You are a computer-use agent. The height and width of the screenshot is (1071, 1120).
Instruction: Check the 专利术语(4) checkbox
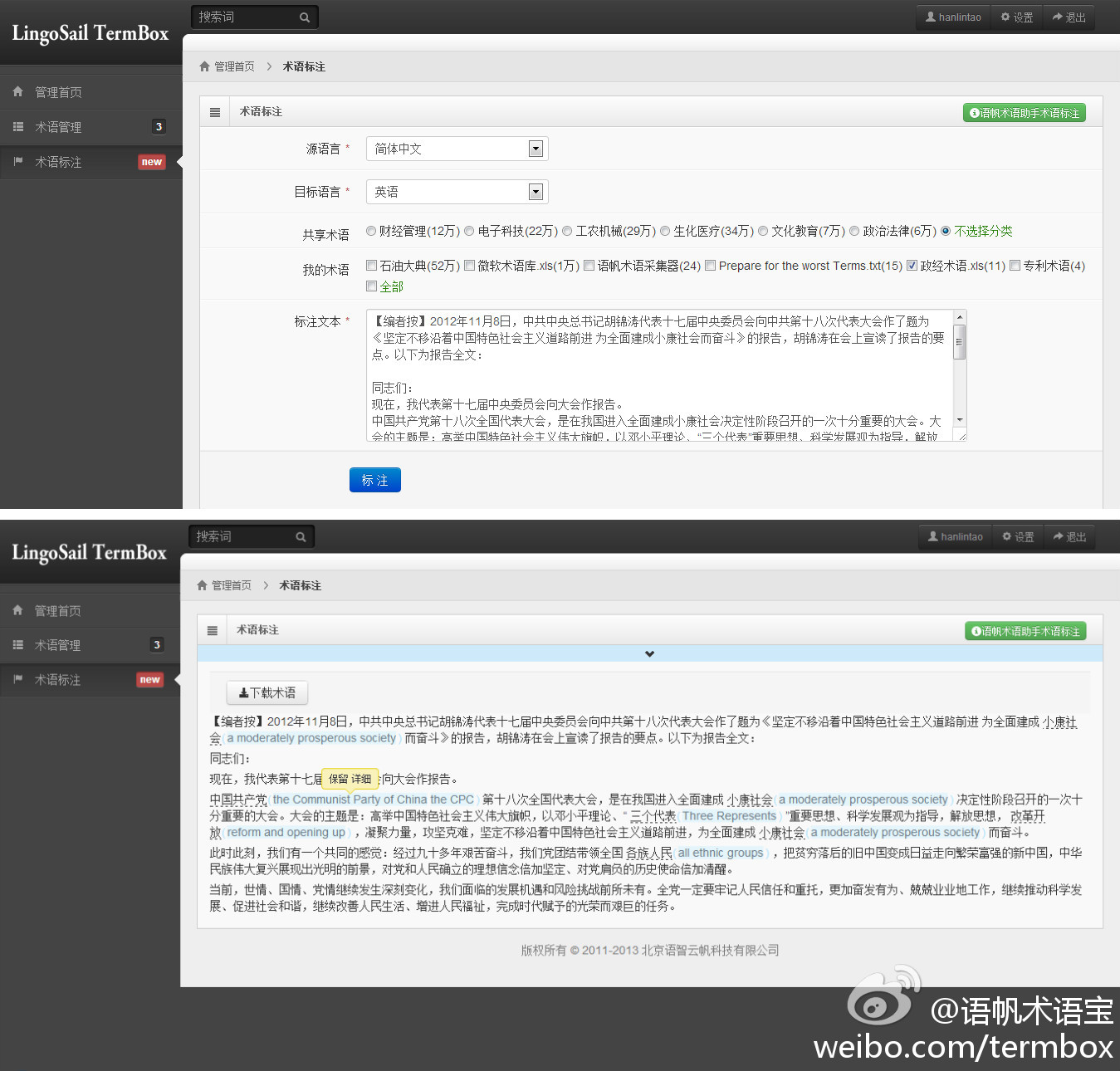pyautogui.click(x=1015, y=266)
